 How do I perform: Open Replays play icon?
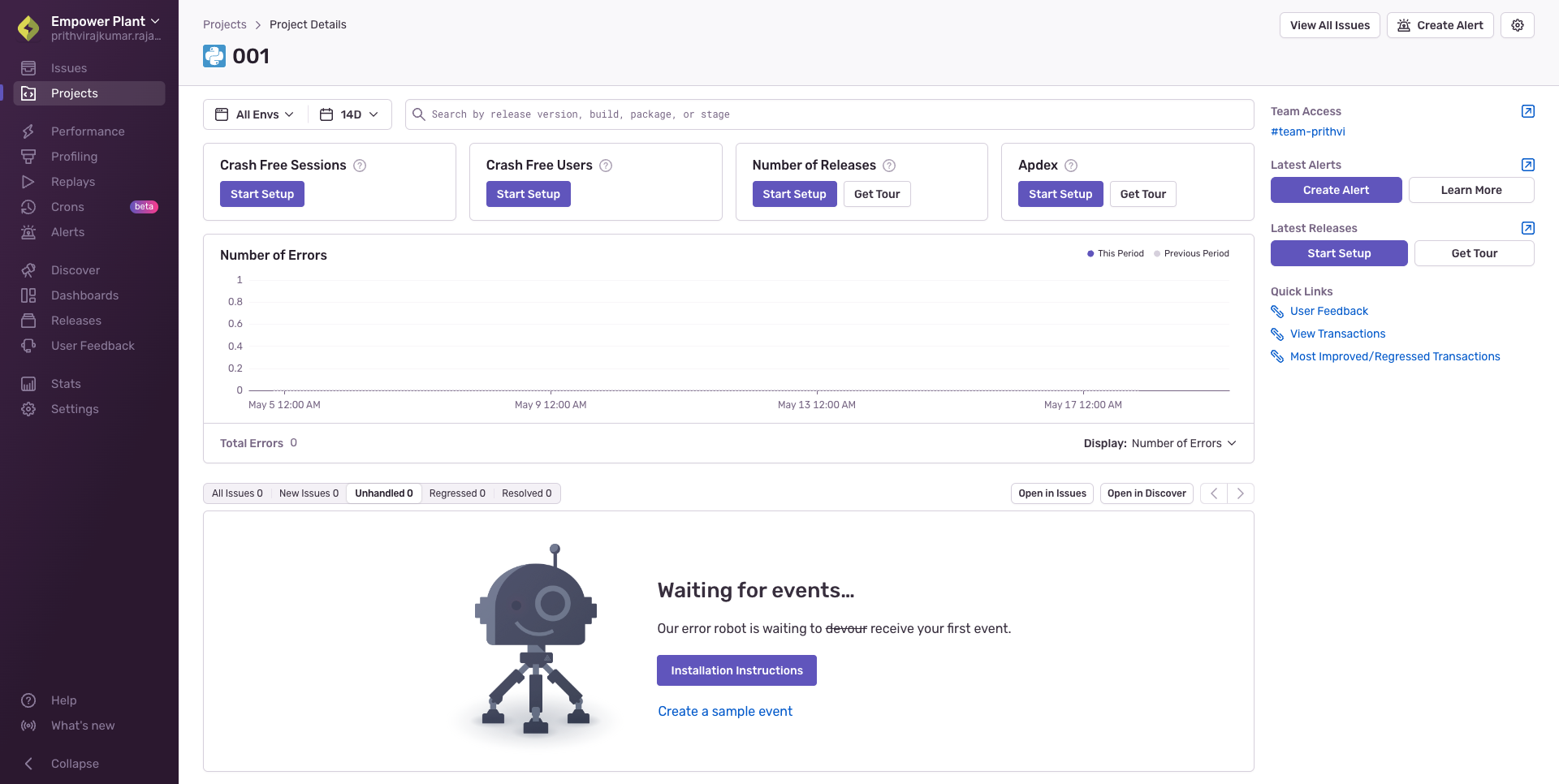28,182
